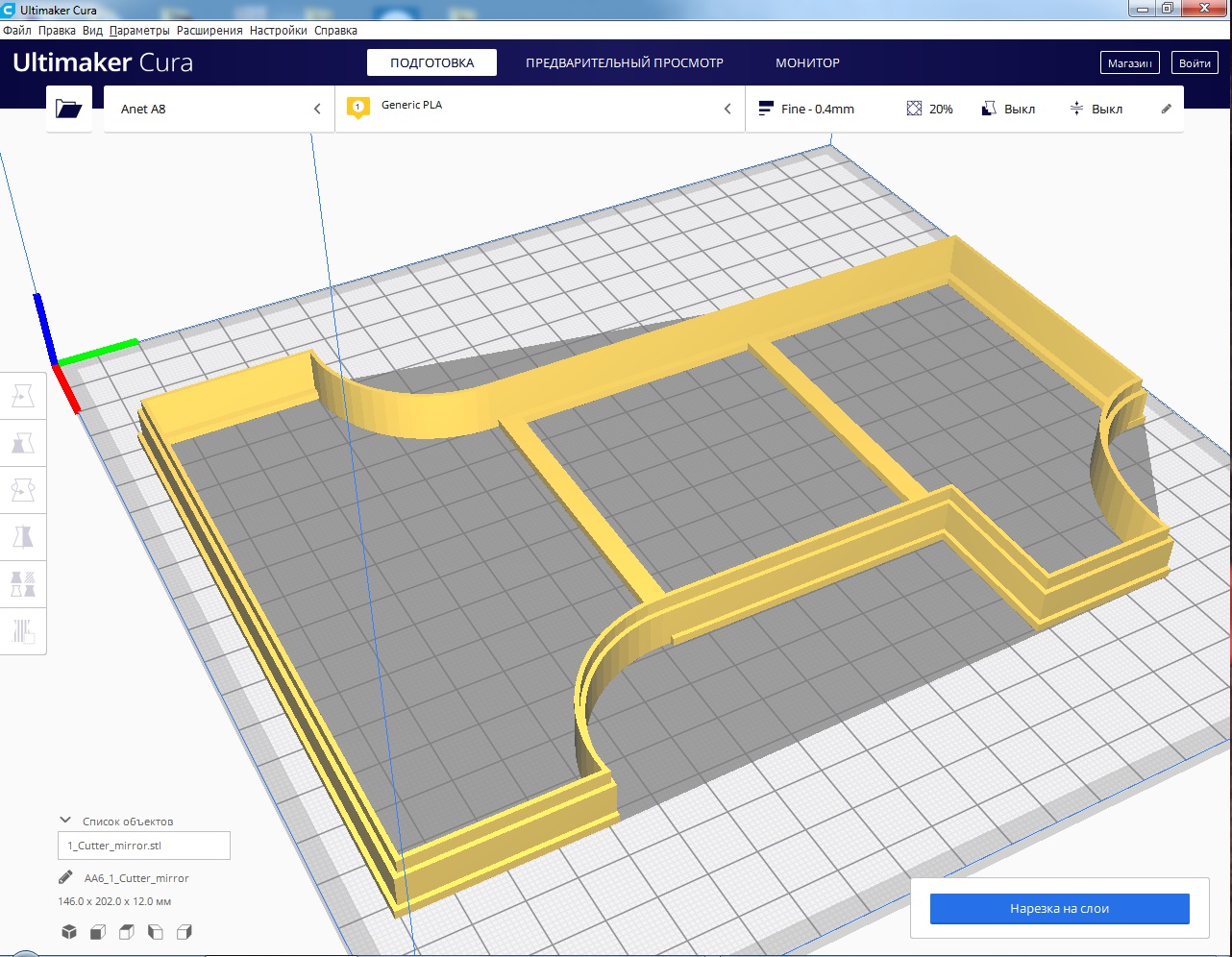The width and height of the screenshot is (1232, 957).
Task: Switch to front view cube icon
Action: coord(97,932)
